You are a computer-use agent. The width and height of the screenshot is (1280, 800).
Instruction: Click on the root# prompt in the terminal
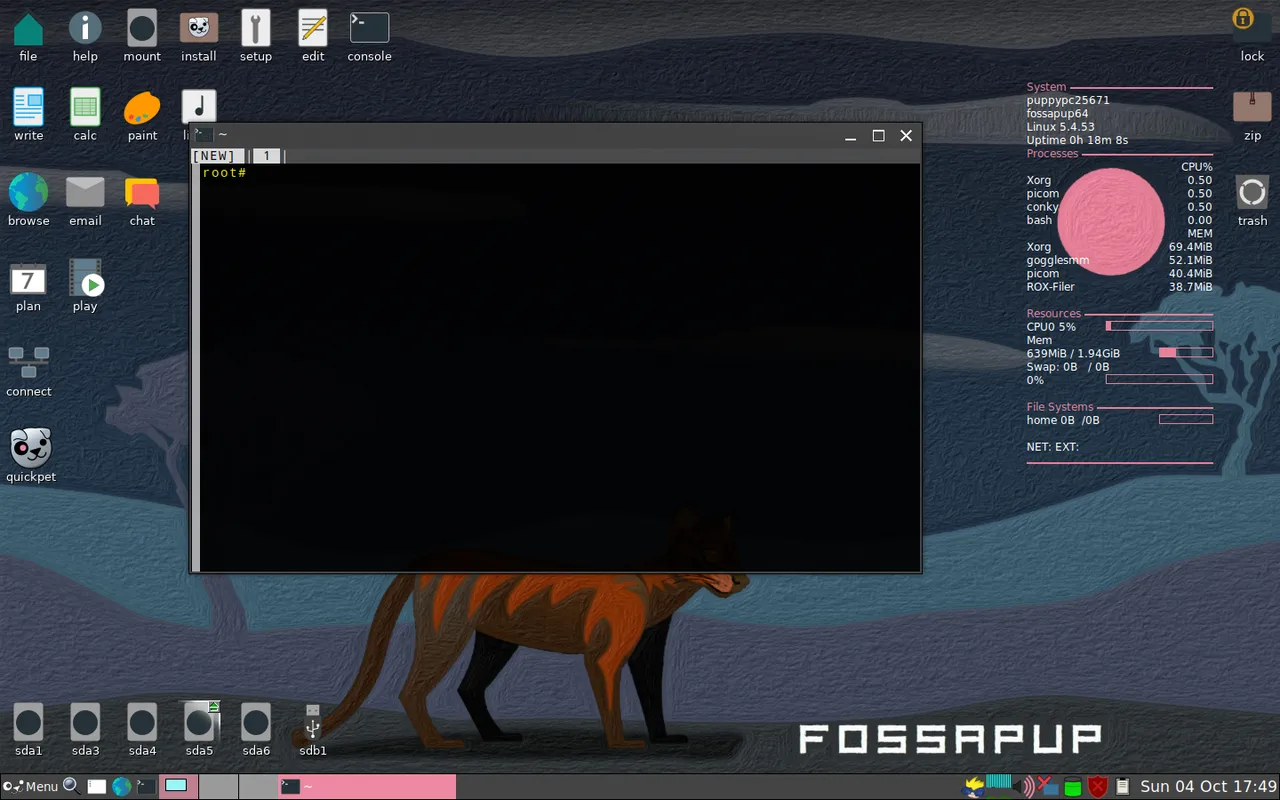click(x=224, y=173)
